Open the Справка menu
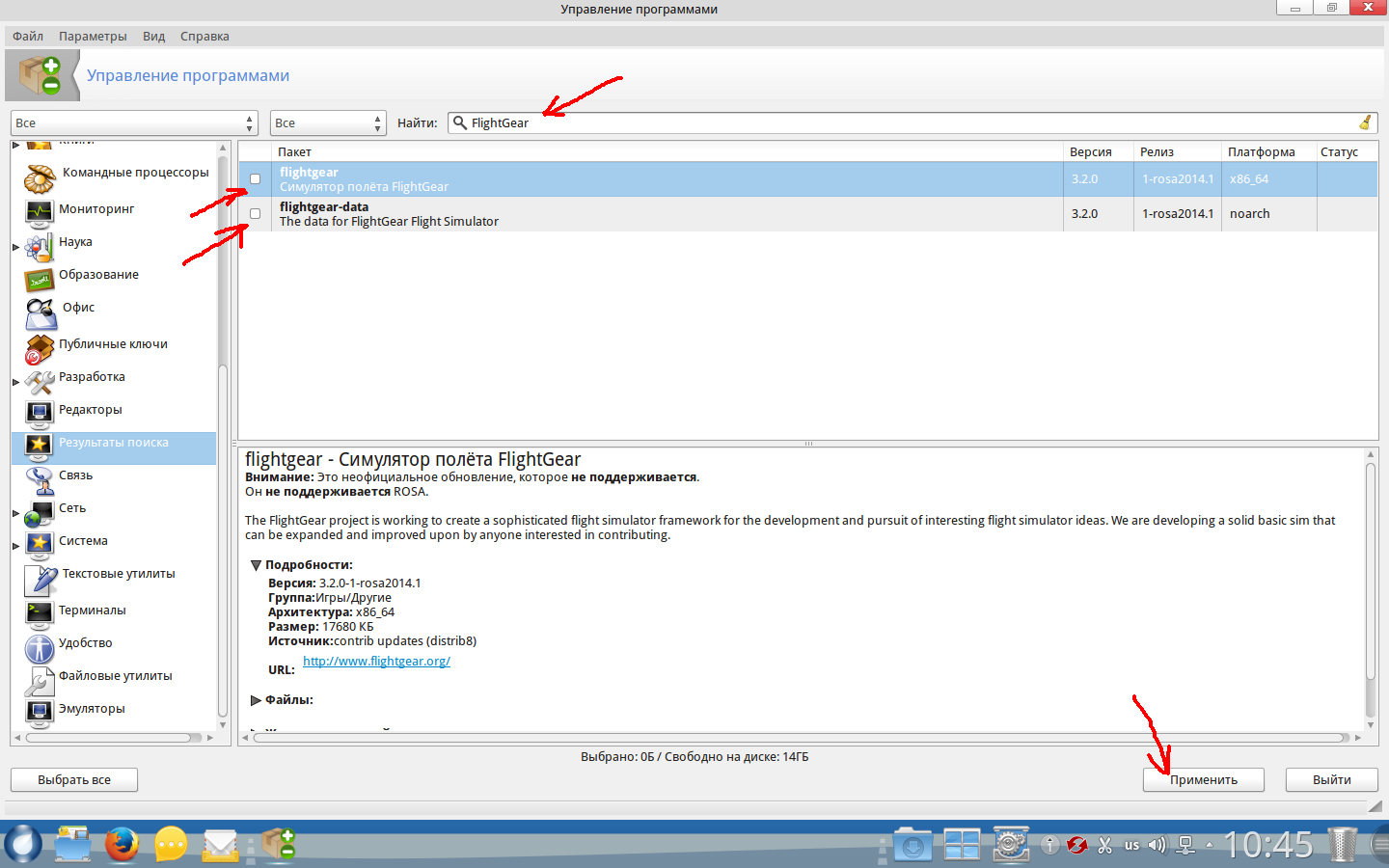 pos(204,37)
